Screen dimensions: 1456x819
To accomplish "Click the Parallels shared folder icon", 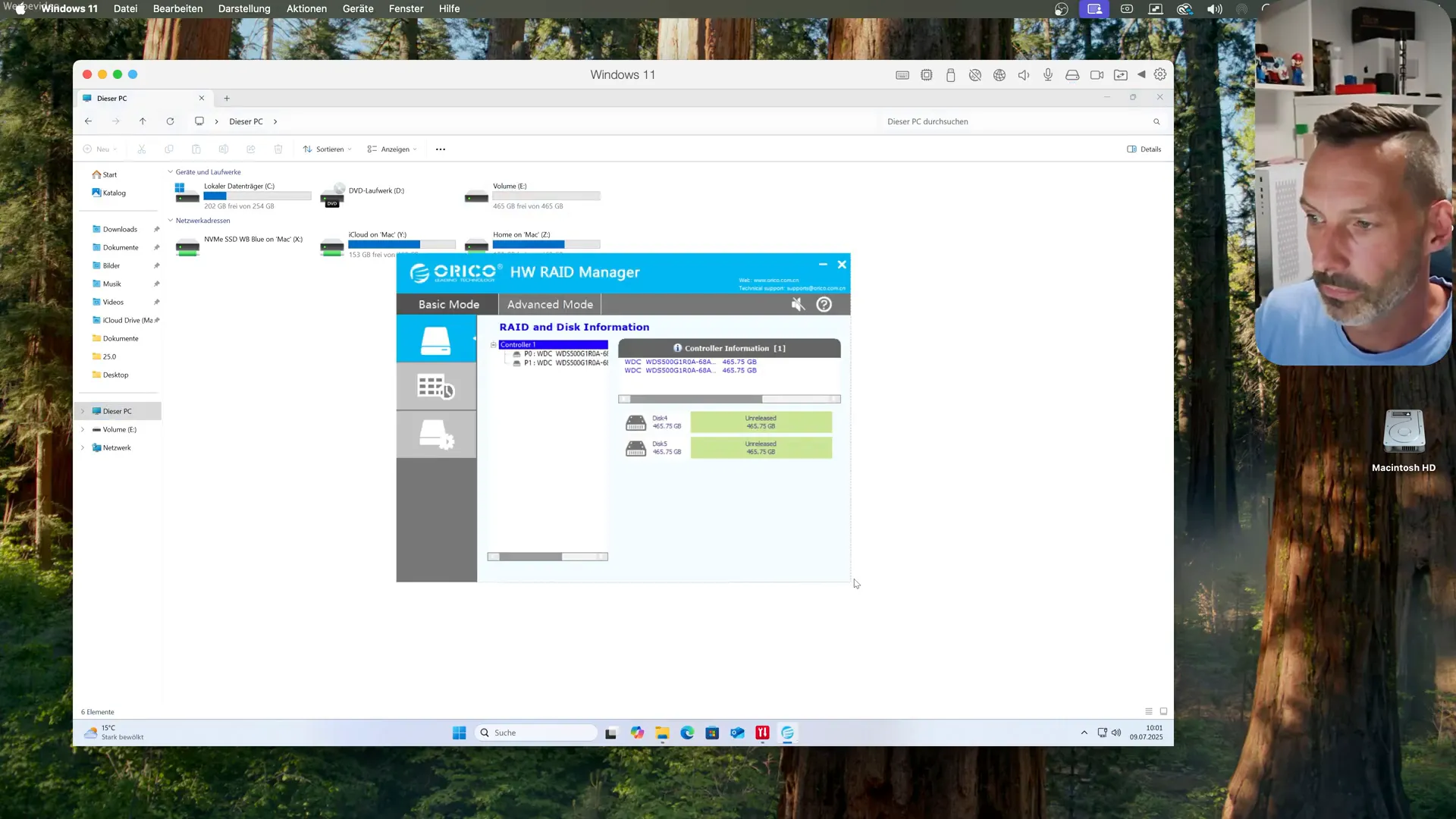I will (x=1121, y=75).
